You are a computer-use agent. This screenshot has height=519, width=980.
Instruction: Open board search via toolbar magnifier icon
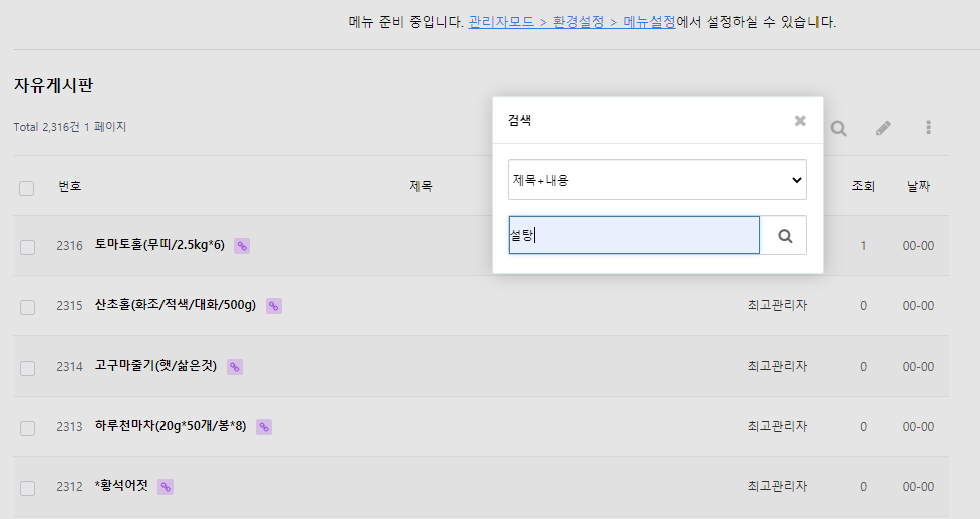(839, 128)
